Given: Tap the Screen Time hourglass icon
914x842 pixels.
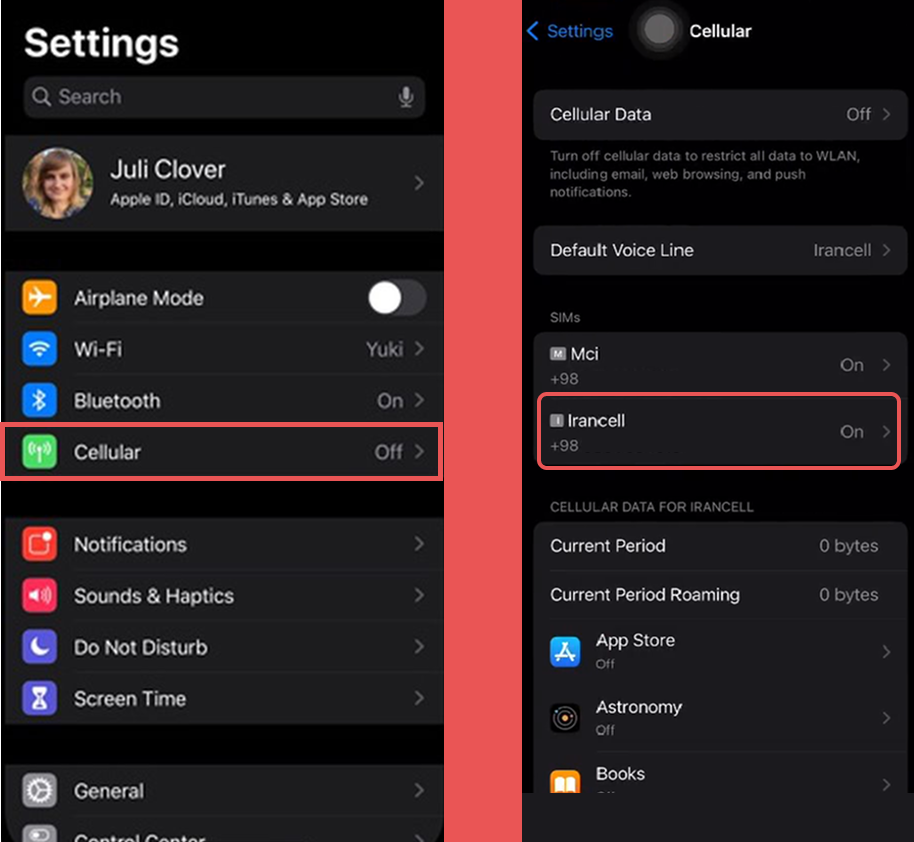Looking at the screenshot, I should tap(40, 699).
